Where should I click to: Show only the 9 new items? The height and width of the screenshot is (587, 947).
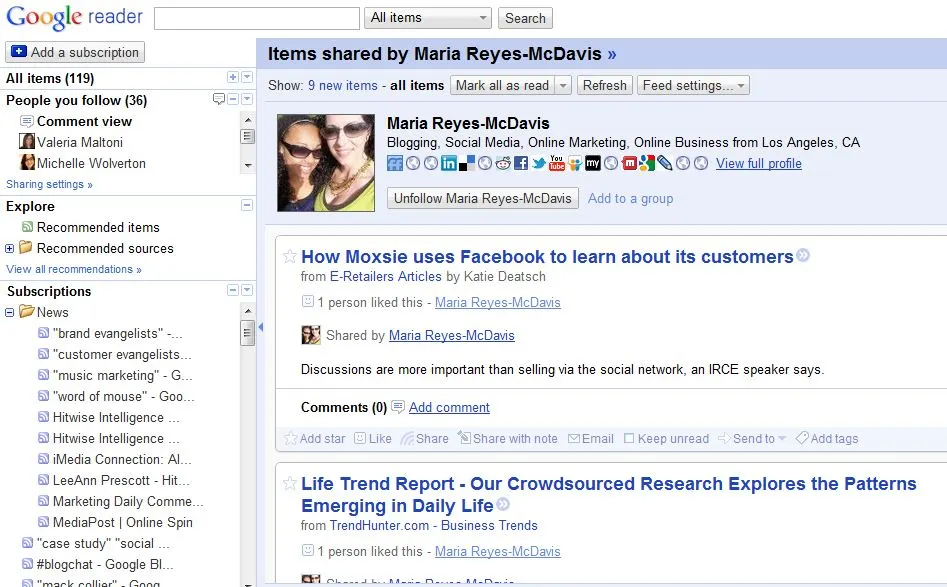342,86
